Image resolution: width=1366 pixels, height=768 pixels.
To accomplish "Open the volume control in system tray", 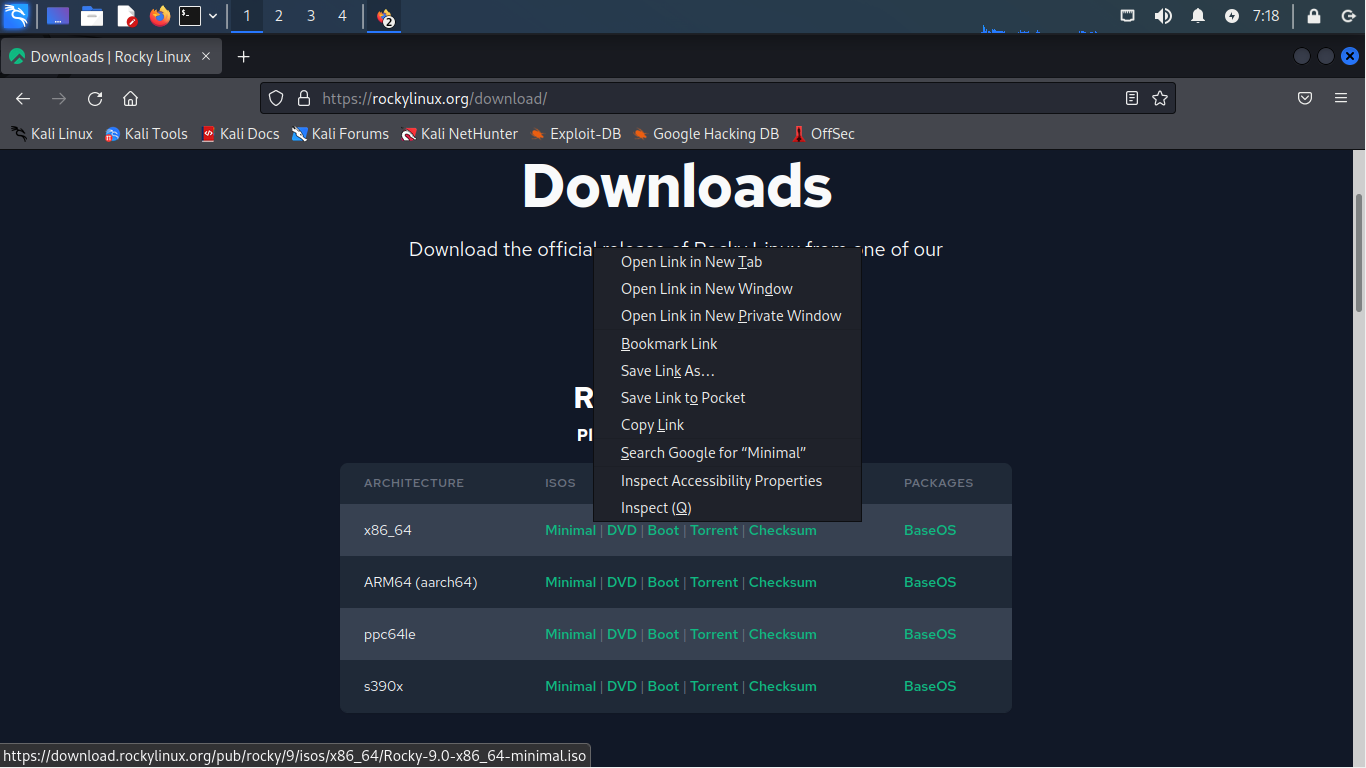I will [1163, 16].
